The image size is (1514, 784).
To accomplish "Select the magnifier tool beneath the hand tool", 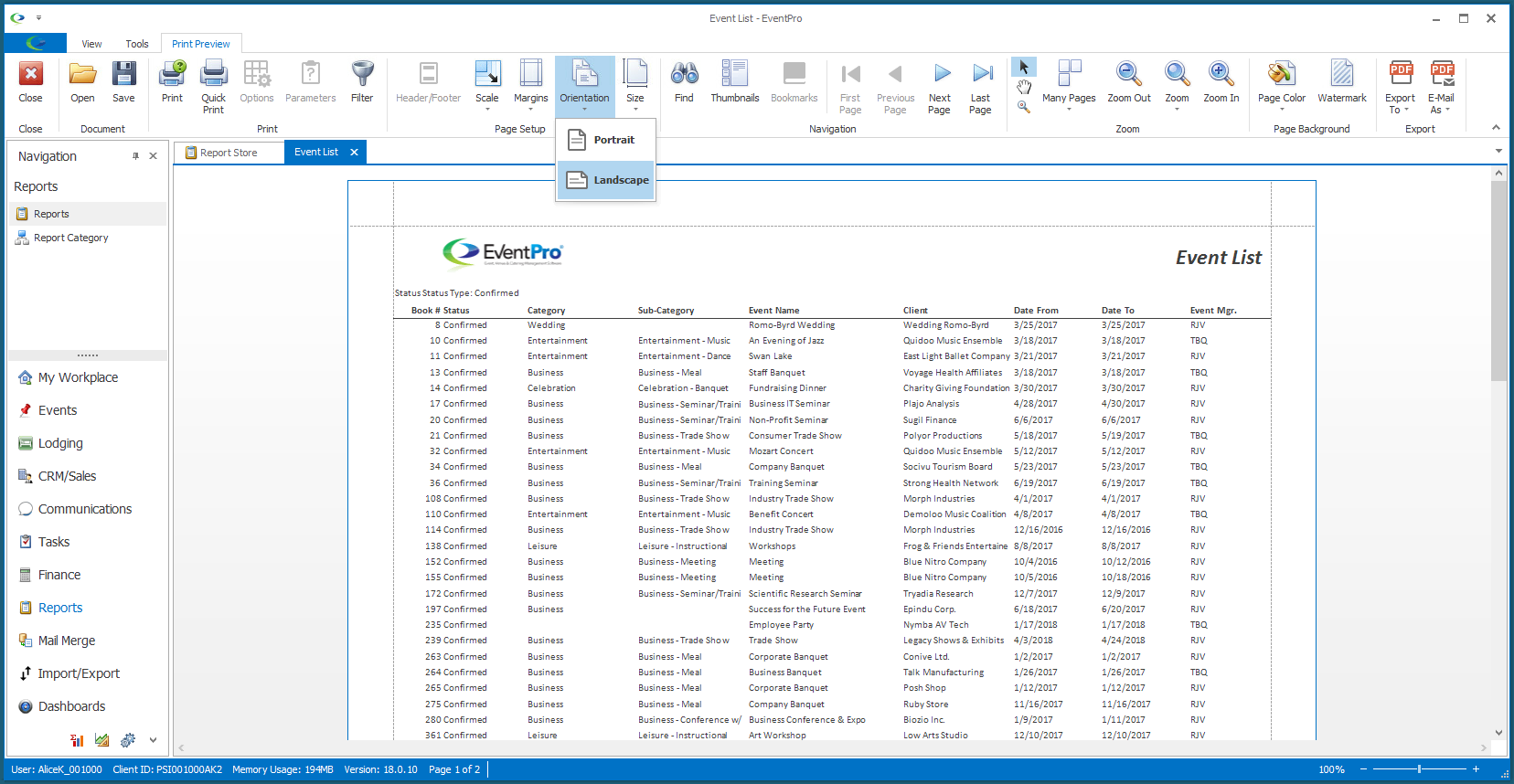I will [1024, 106].
